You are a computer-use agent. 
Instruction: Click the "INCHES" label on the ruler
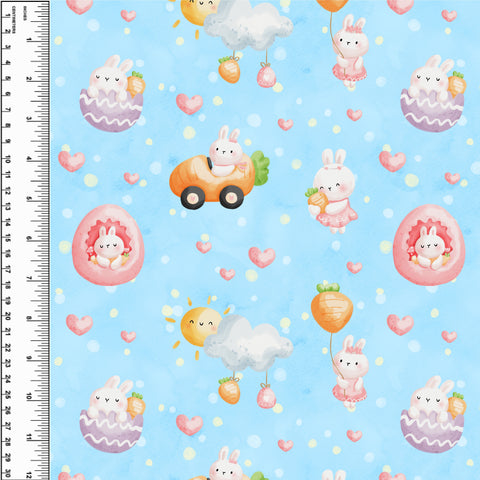click(25, 14)
